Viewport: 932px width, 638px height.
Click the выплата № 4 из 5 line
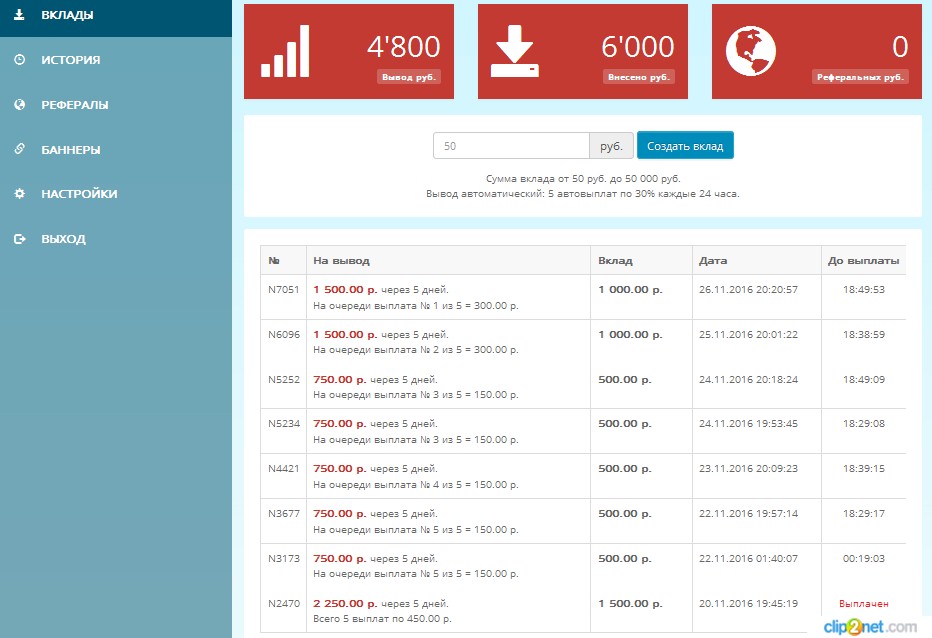click(x=416, y=485)
